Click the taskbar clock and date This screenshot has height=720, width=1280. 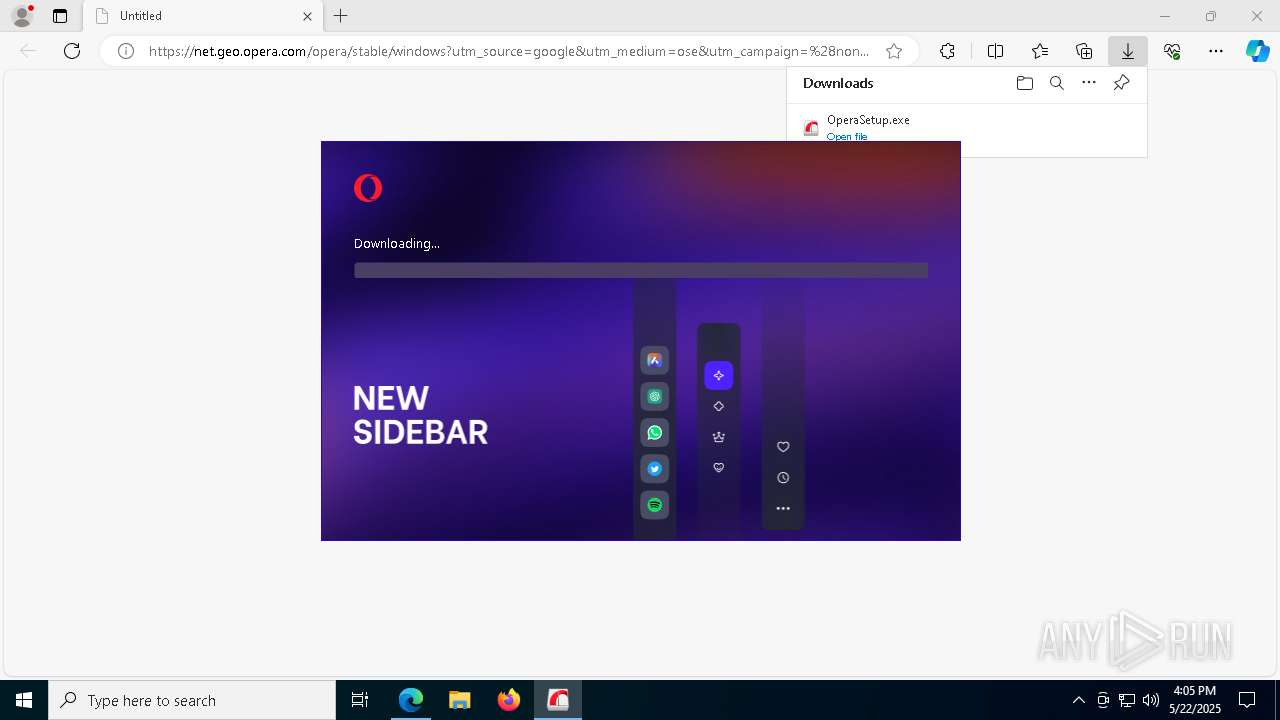[x=1195, y=700]
